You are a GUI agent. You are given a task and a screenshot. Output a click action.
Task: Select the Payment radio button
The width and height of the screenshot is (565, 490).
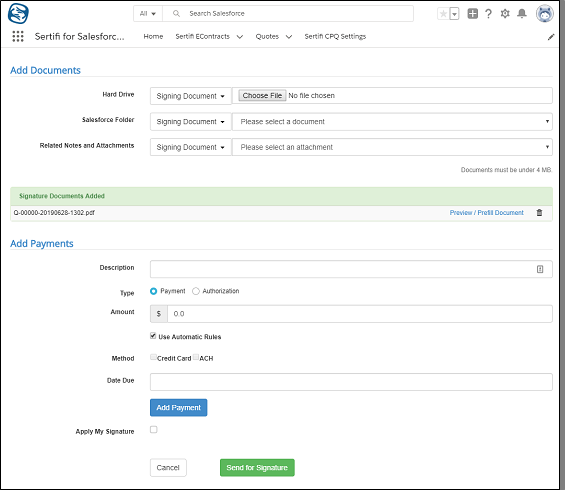point(154,291)
